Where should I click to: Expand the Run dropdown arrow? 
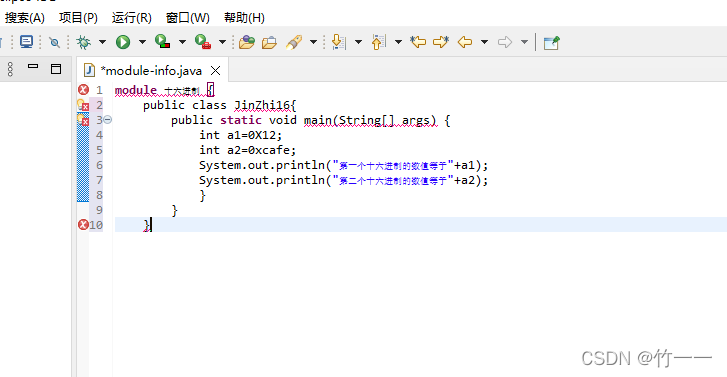click(142, 42)
